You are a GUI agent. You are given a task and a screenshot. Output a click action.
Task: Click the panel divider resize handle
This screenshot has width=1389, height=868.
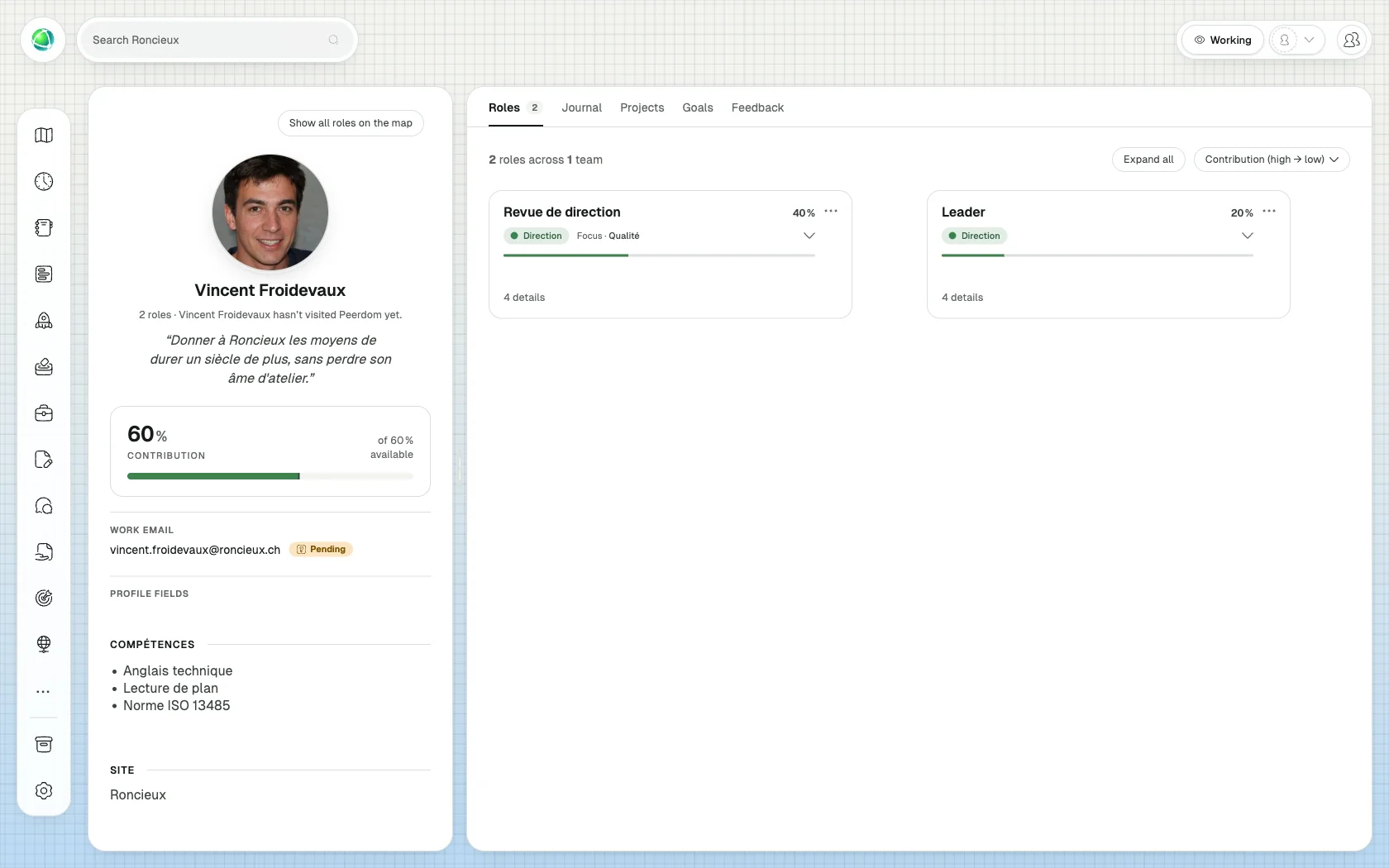[460, 469]
